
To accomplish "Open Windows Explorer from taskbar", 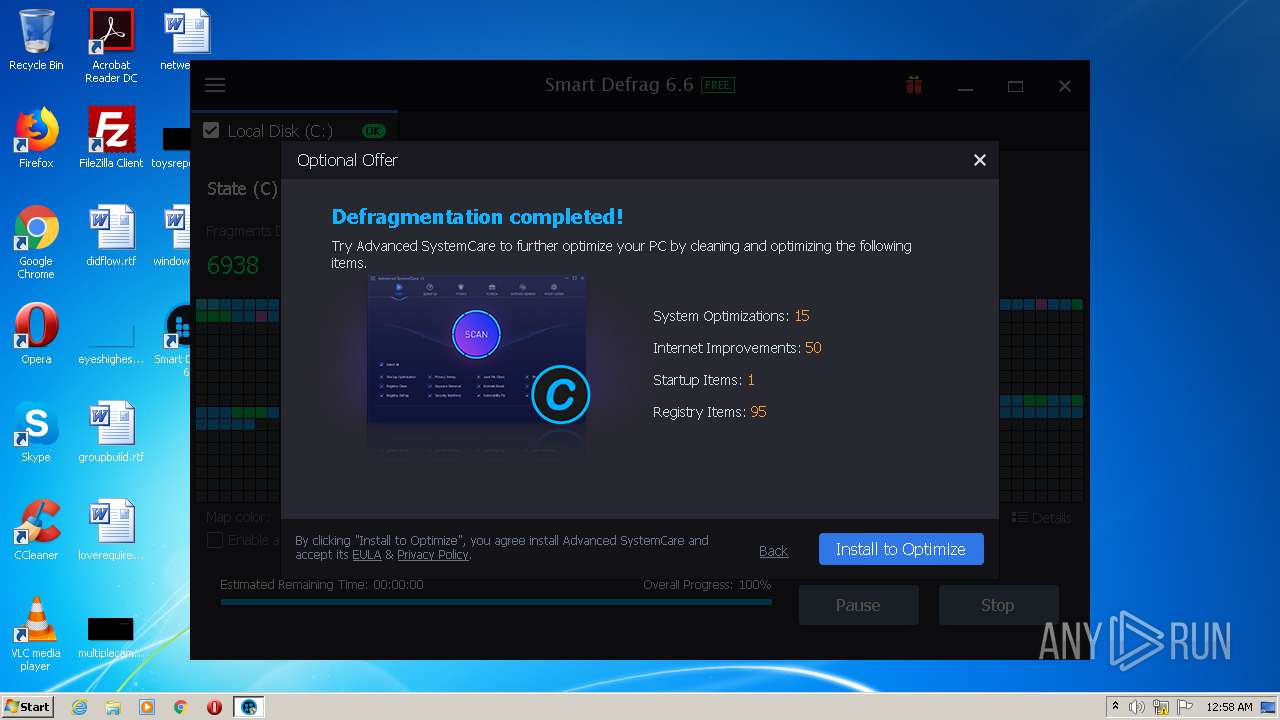I will coord(113,707).
